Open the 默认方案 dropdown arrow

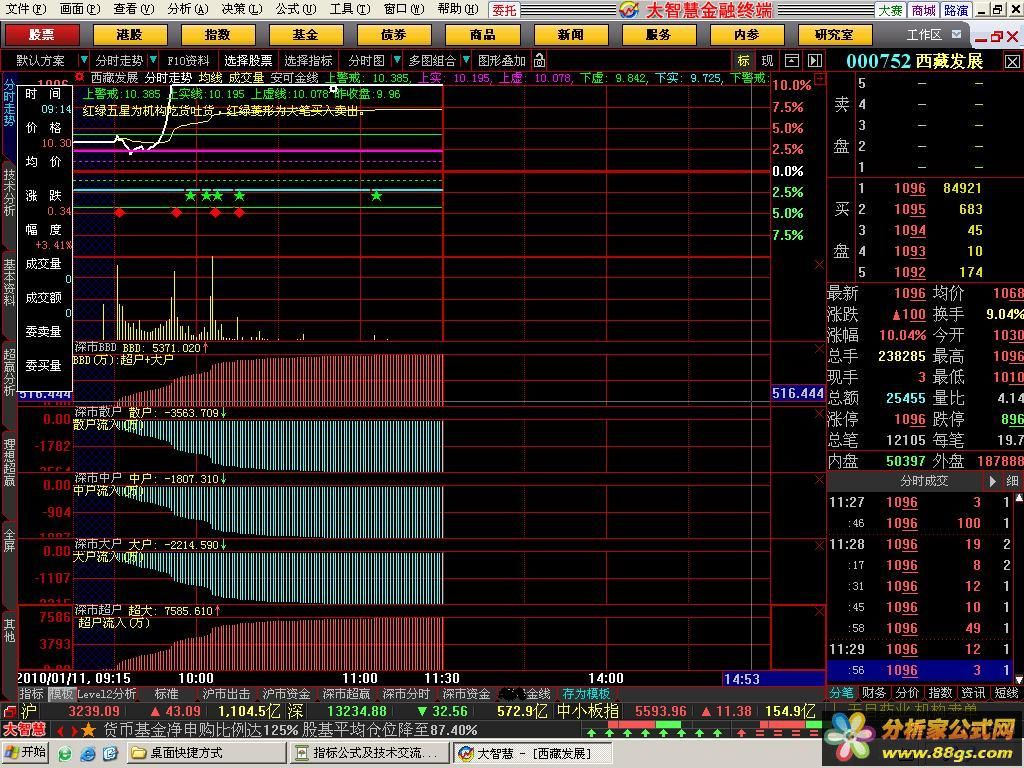coord(83,61)
